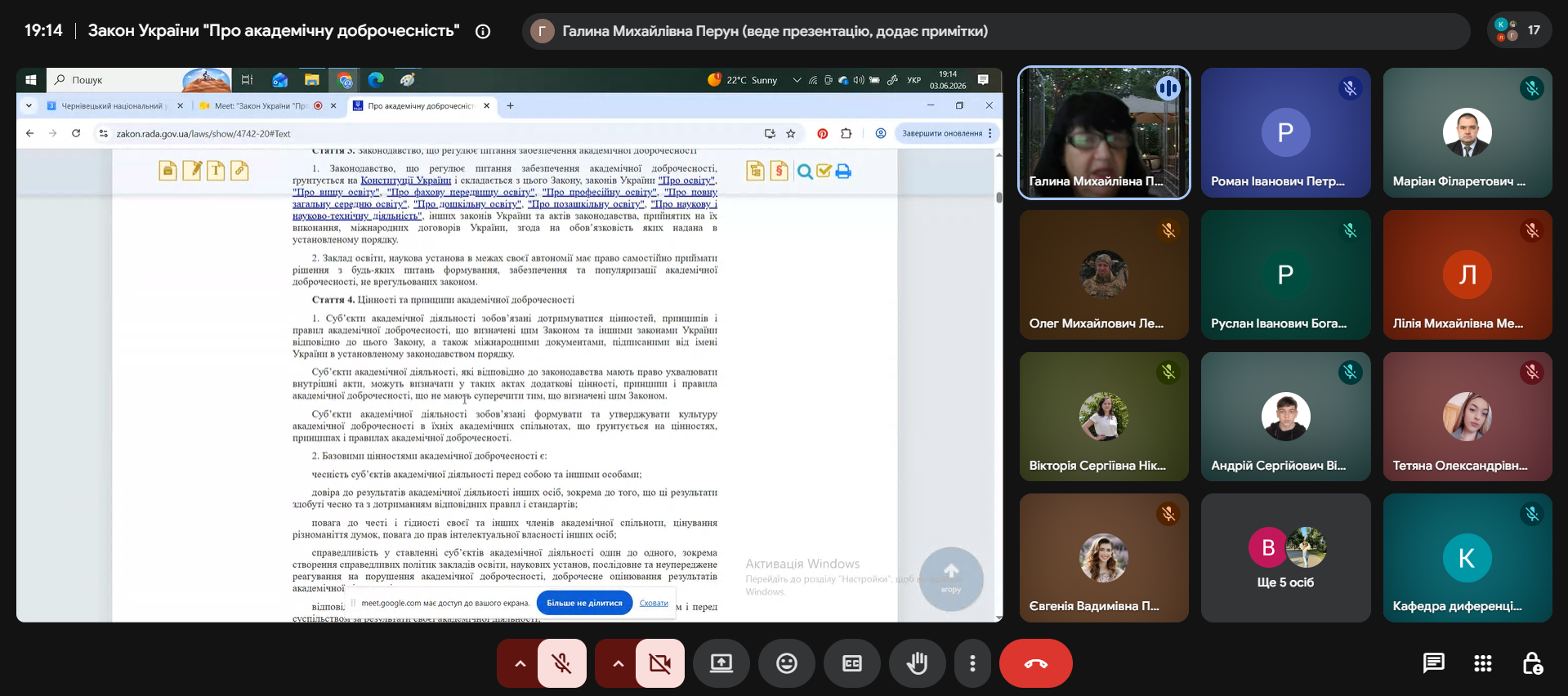
Task: Select Роман Іванович participant tile
Action: point(1285,132)
